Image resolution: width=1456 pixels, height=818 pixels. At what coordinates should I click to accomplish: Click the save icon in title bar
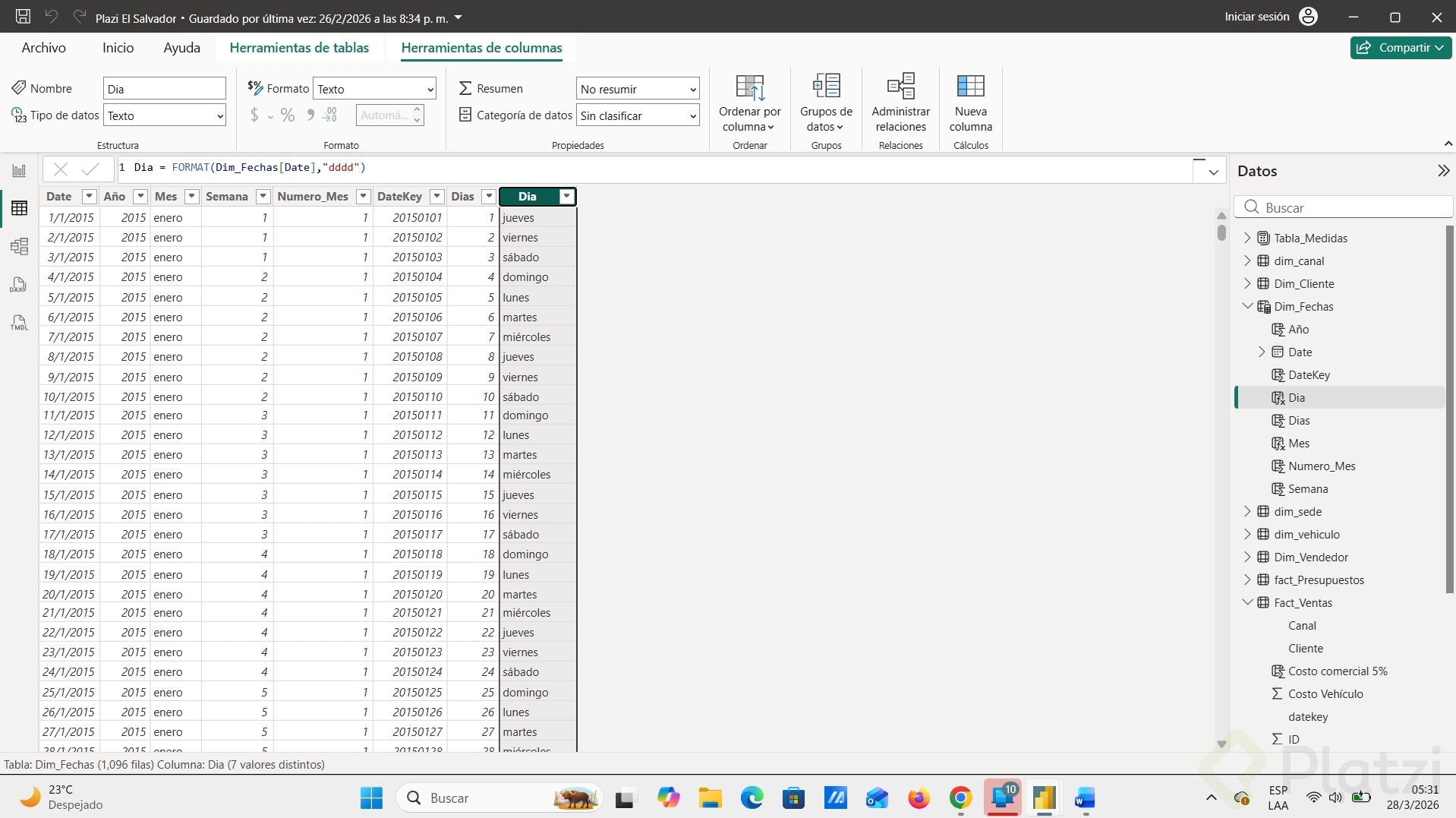[23, 17]
